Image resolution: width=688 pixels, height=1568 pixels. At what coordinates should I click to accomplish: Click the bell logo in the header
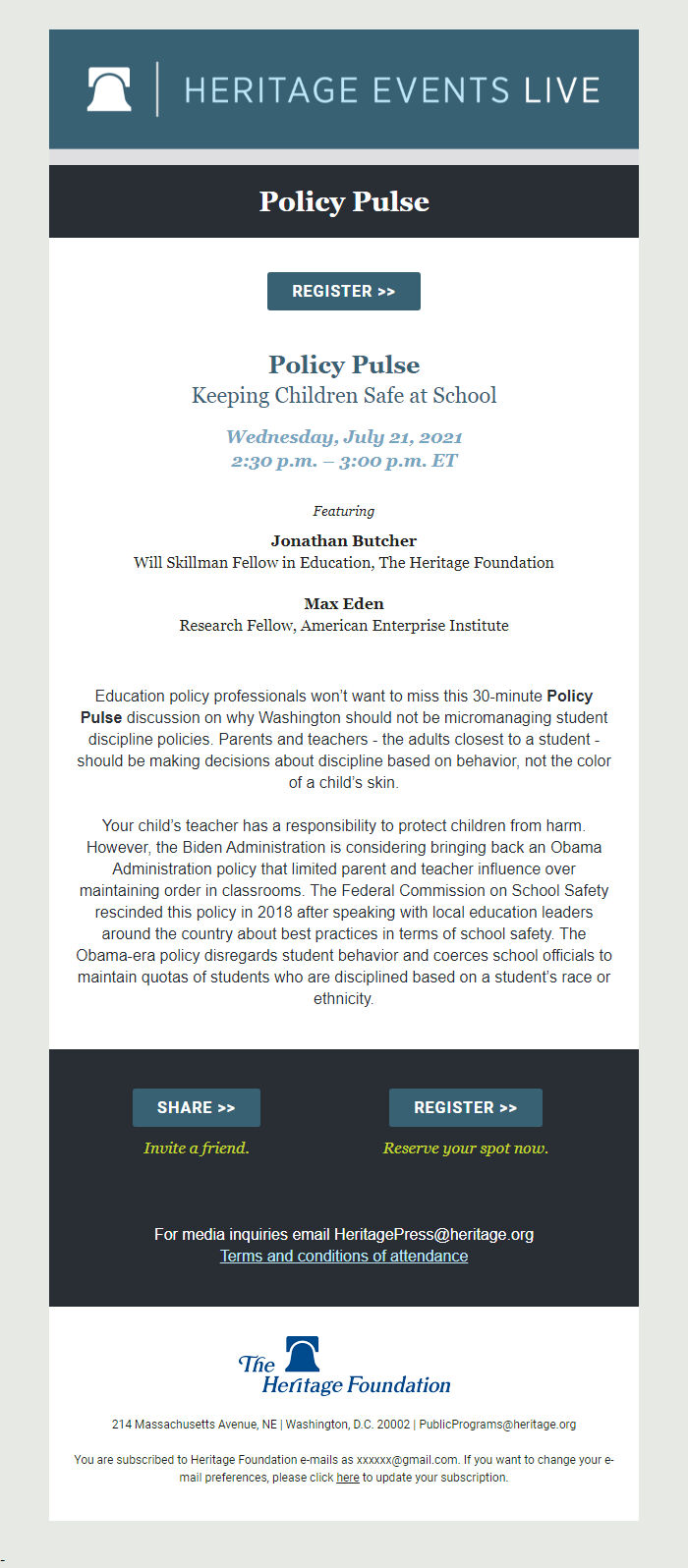click(x=109, y=89)
